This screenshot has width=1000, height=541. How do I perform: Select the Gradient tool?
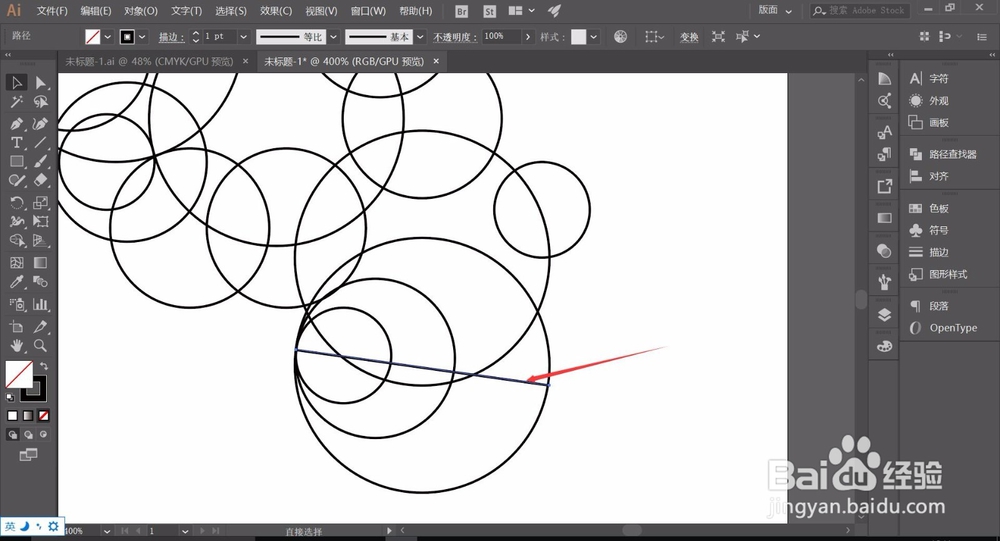click(x=41, y=262)
